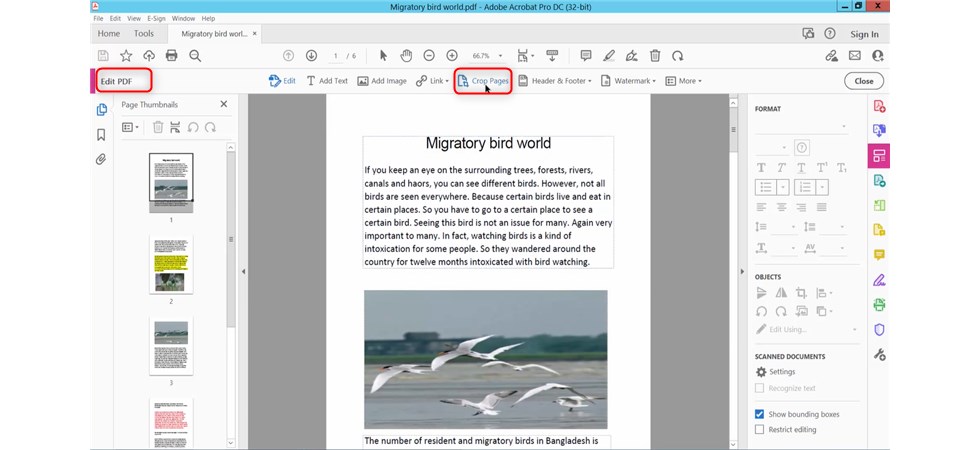980x450 pixels.
Task: Go to next page with down arrow
Action: point(311,56)
